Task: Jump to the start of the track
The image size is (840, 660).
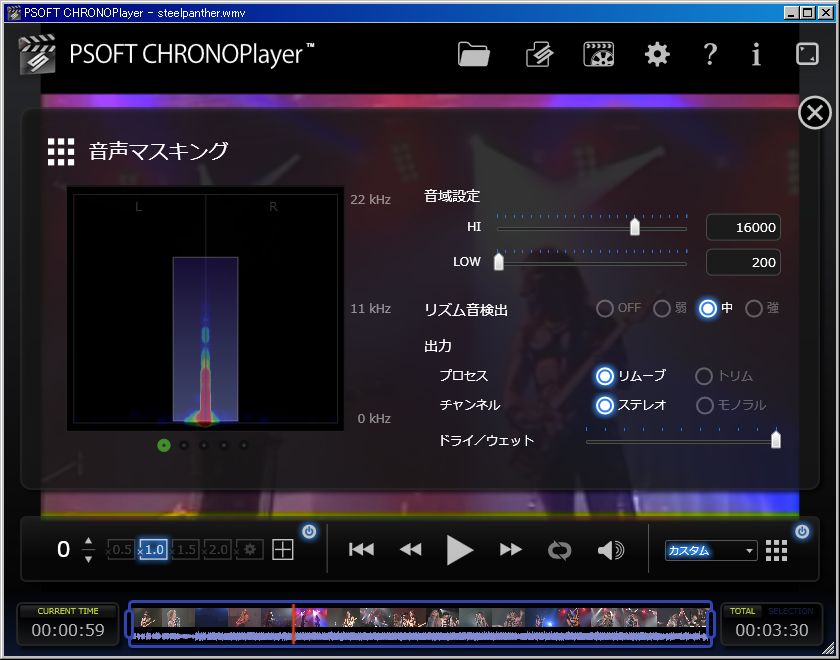Action: (362, 550)
